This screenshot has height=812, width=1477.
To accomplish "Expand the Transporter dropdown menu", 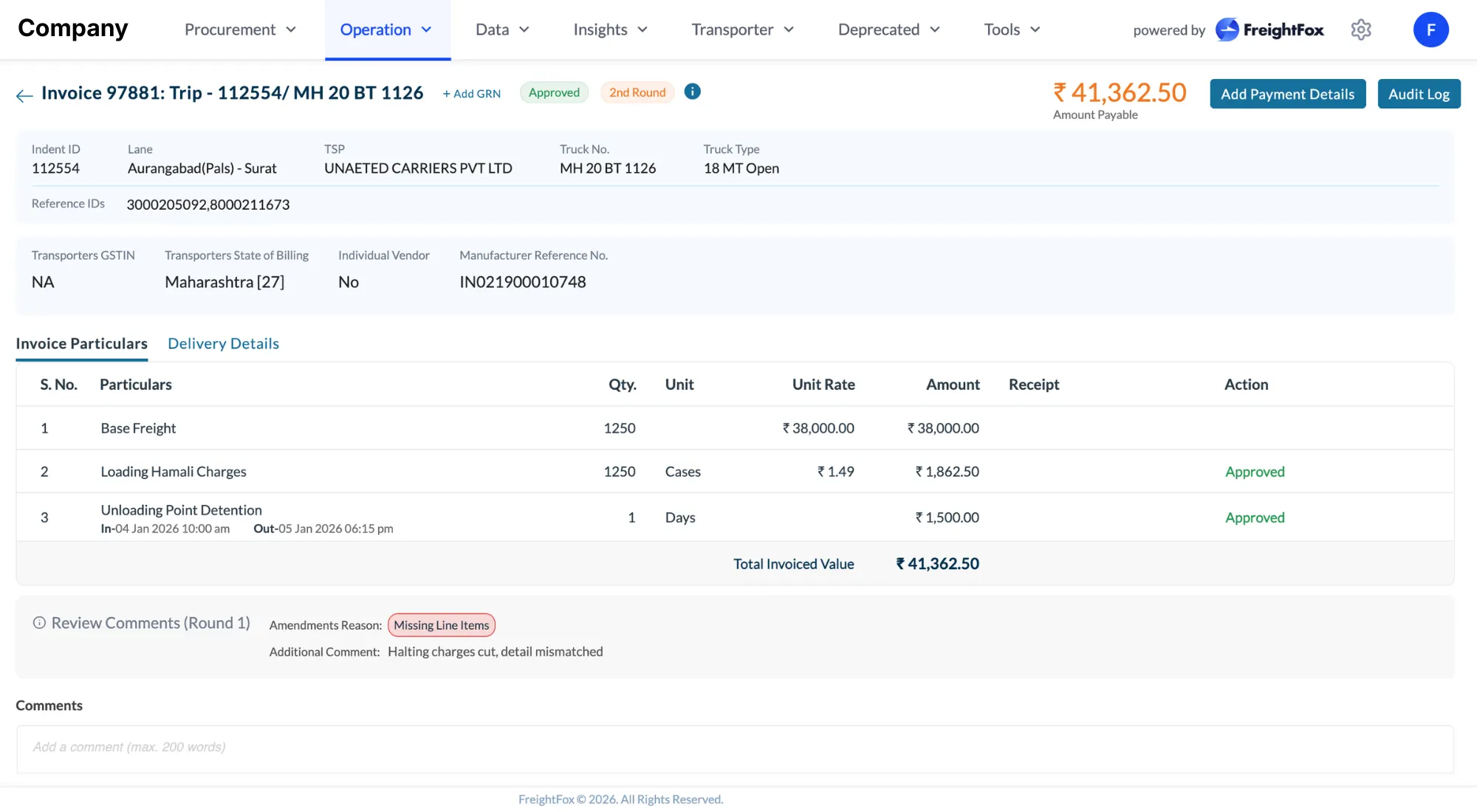I will [742, 30].
